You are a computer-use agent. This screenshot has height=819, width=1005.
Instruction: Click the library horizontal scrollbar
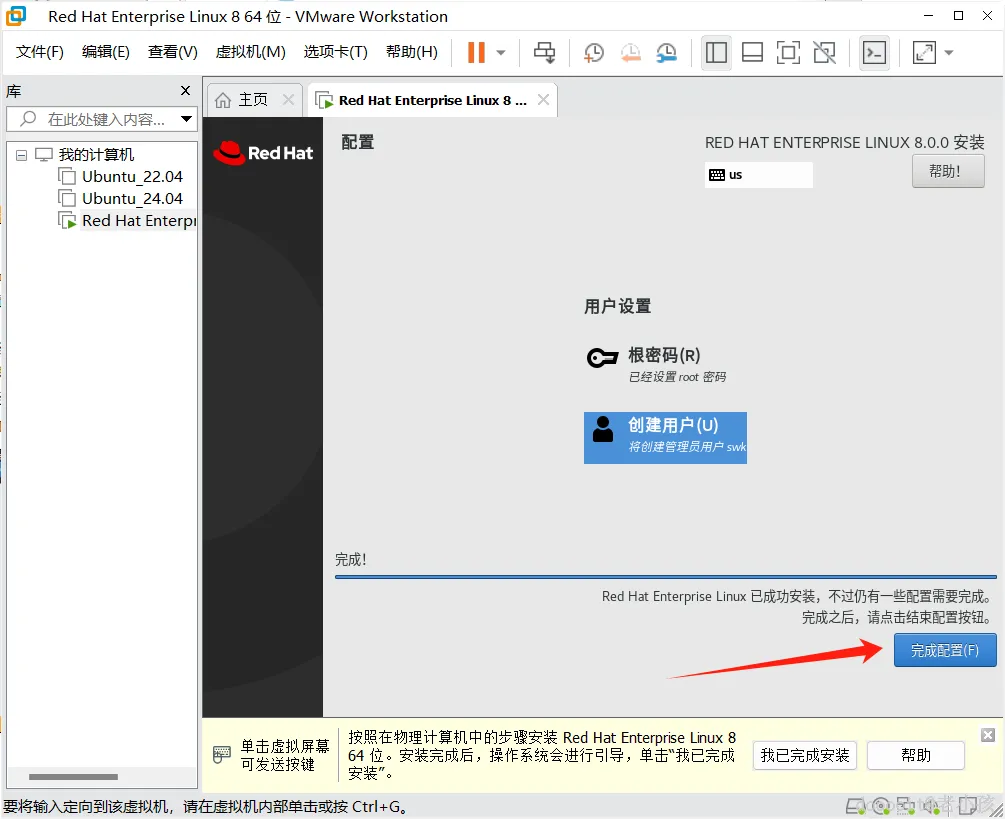click(73, 777)
